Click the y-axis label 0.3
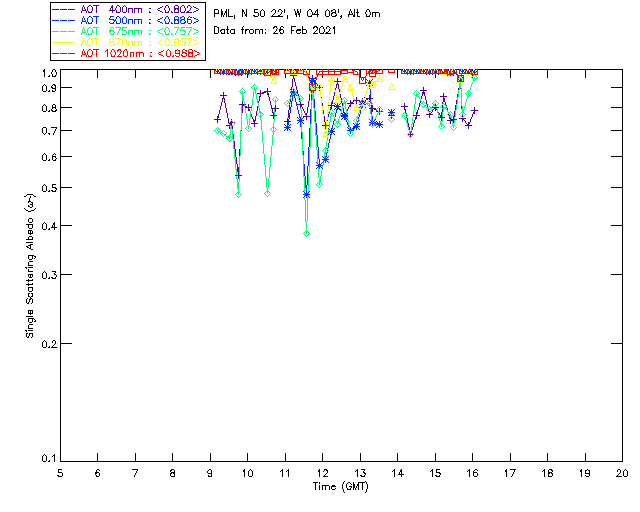This screenshot has height=512, width=640. (49, 275)
